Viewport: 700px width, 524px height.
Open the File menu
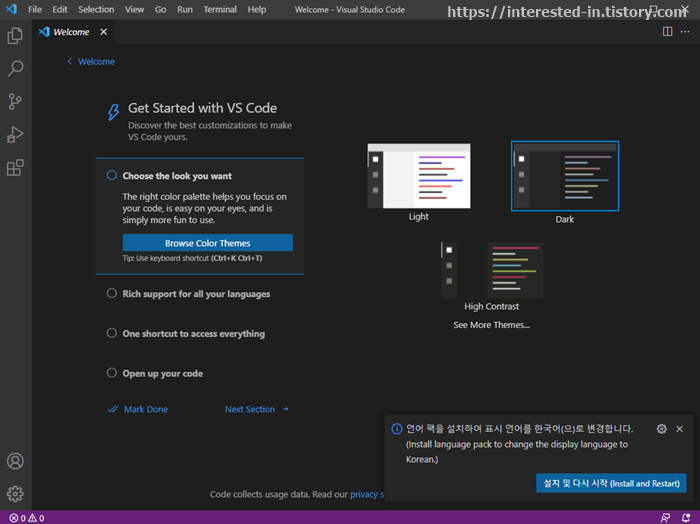coord(34,9)
